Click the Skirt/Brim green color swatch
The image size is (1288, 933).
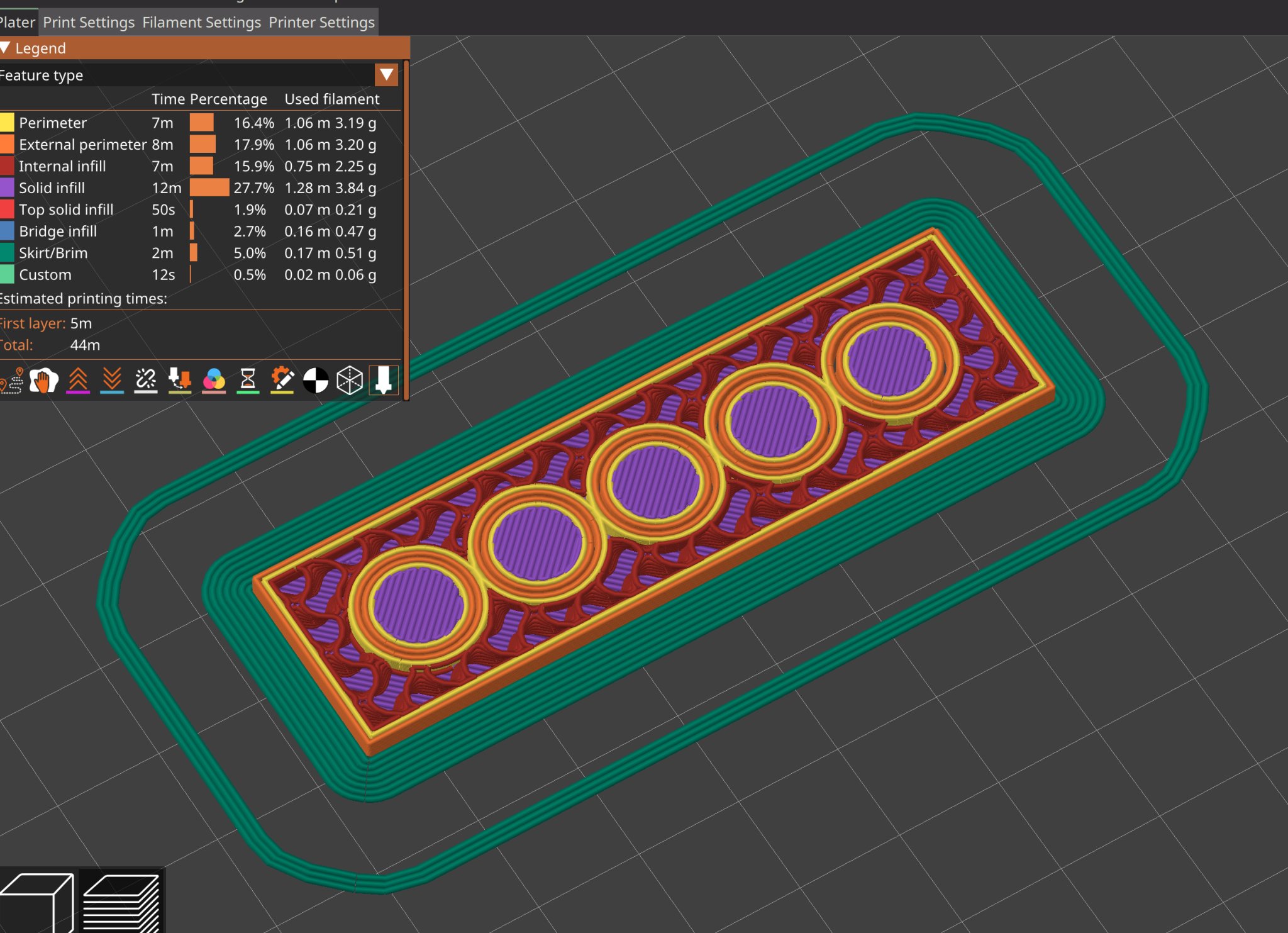(7, 253)
